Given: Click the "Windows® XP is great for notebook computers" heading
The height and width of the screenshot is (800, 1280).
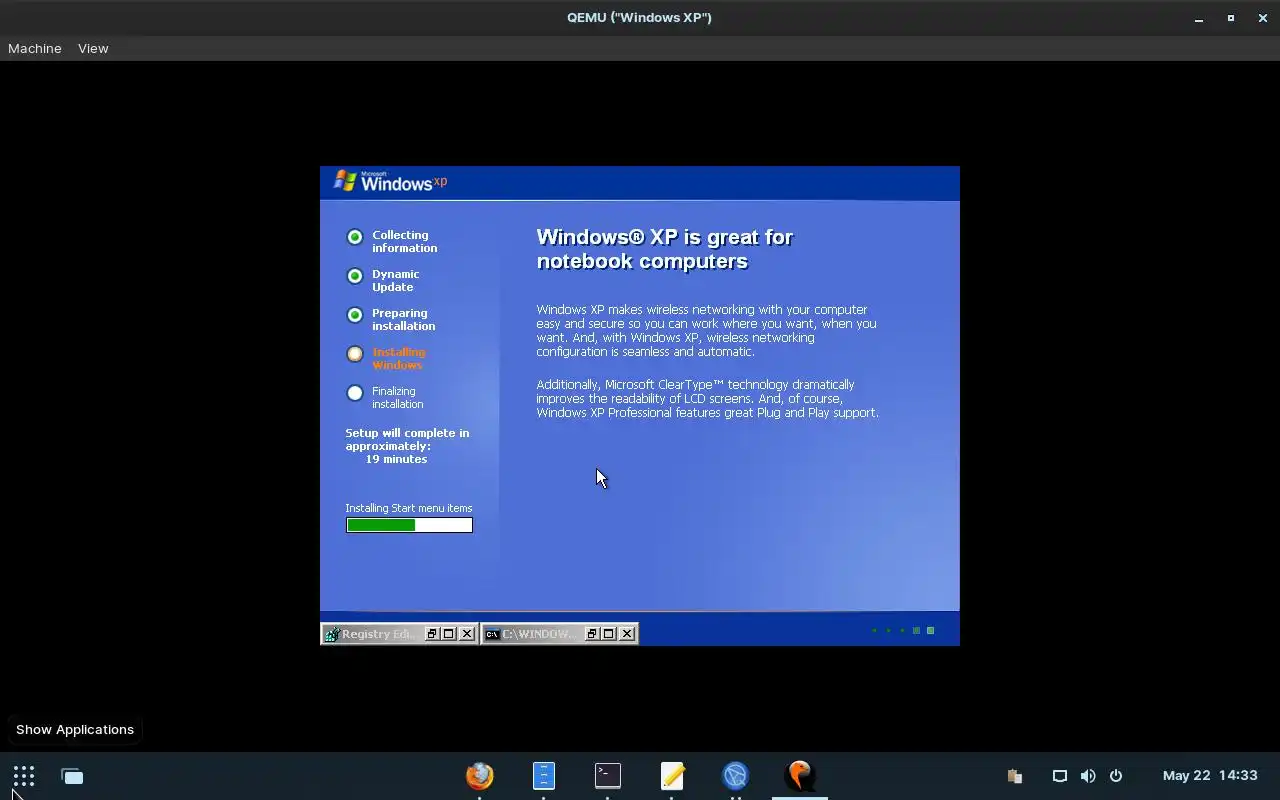Looking at the screenshot, I should tap(664, 249).
